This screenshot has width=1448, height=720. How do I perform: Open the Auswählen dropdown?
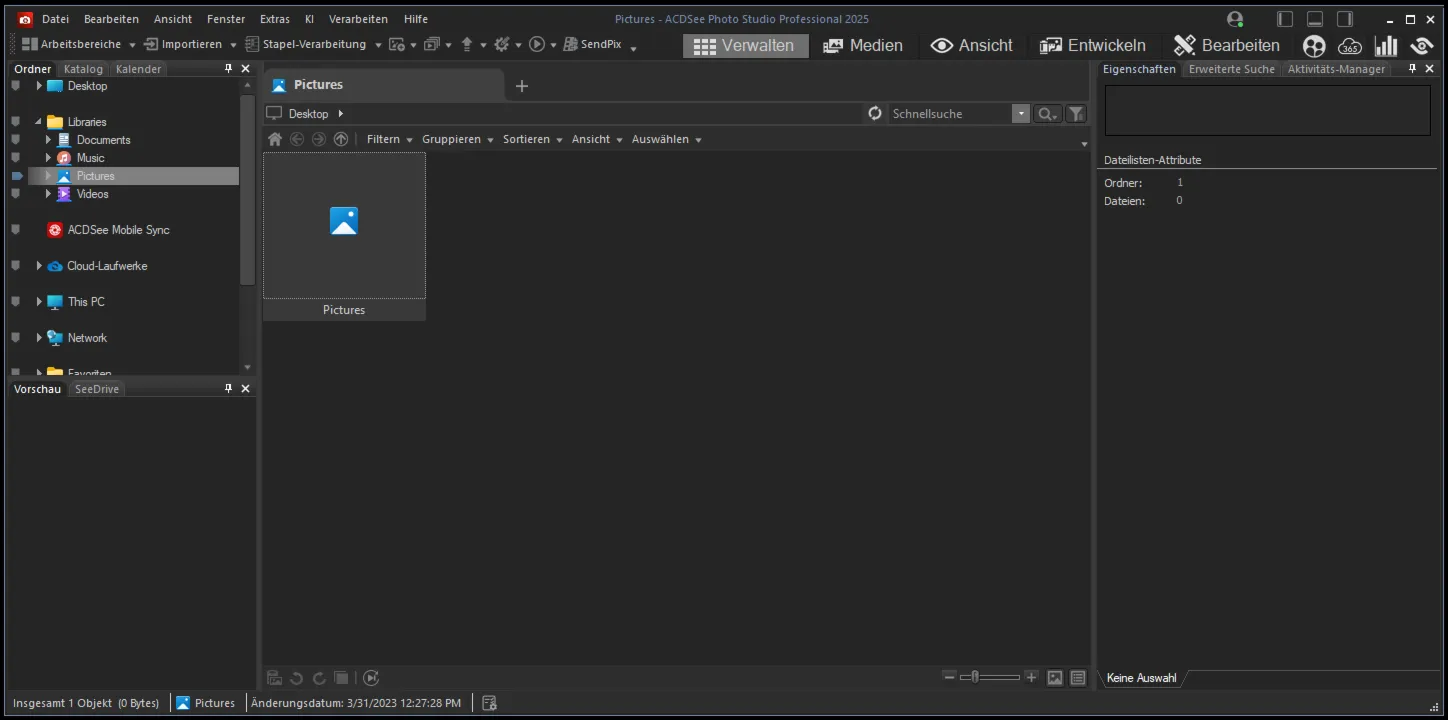pos(667,139)
